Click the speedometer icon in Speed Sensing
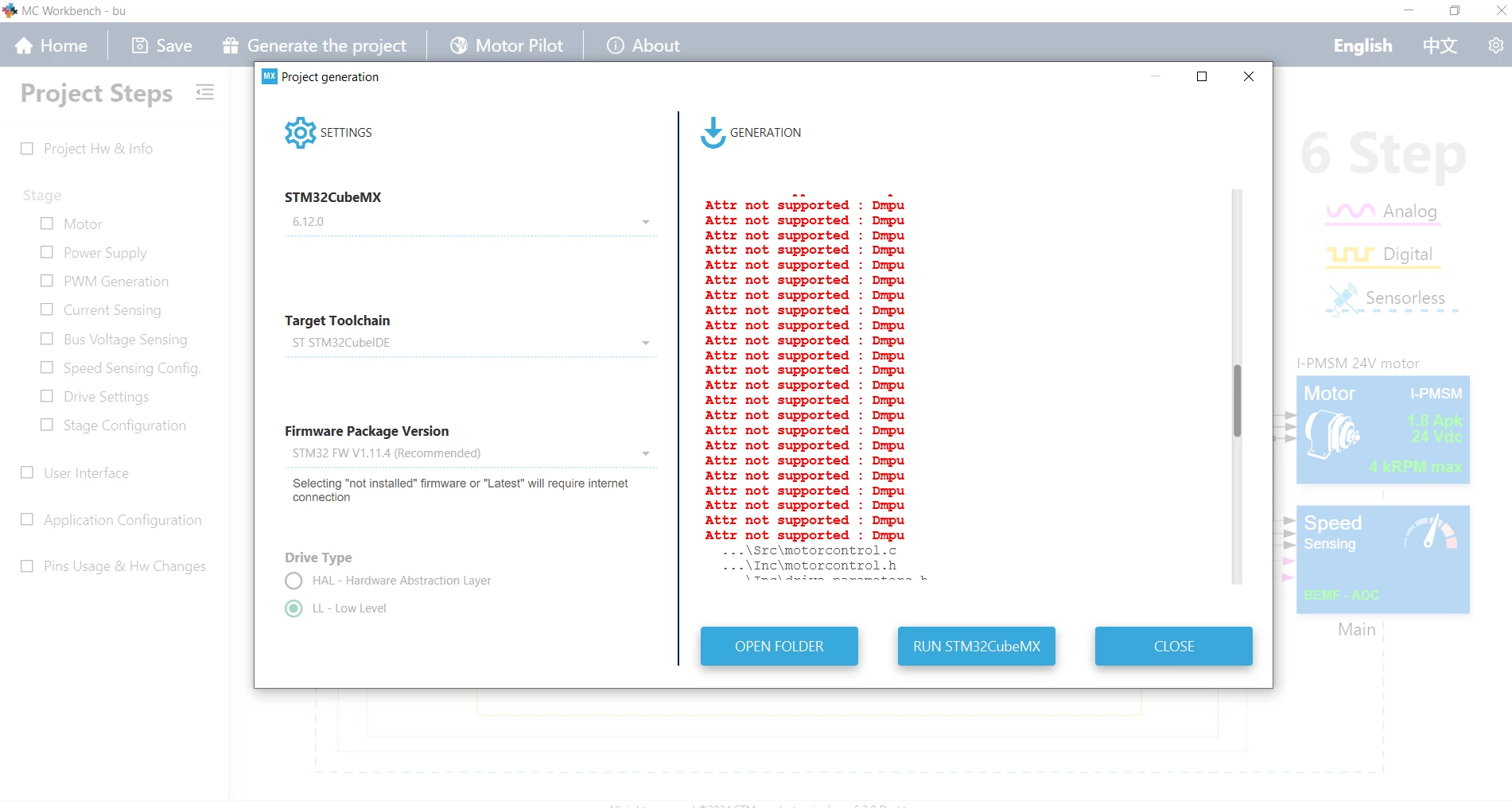1512x808 pixels. pos(1431,533)
